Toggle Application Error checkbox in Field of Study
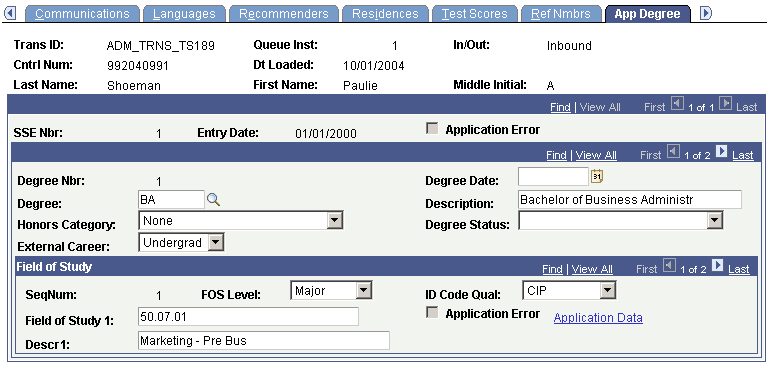The image size is (772, 371). point(432,313)
